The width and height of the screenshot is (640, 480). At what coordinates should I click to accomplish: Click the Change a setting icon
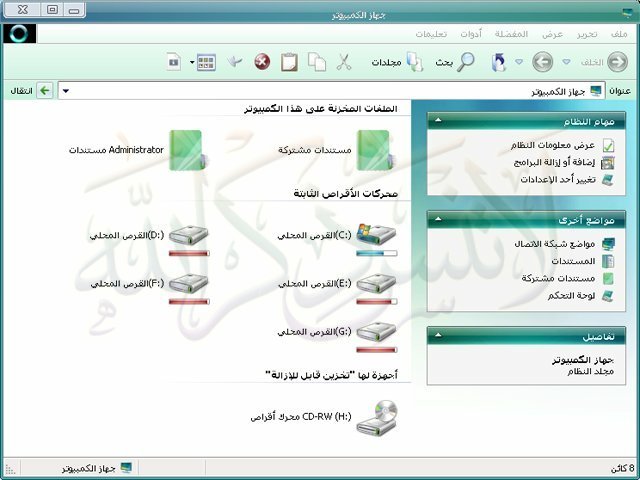(608, 180)
